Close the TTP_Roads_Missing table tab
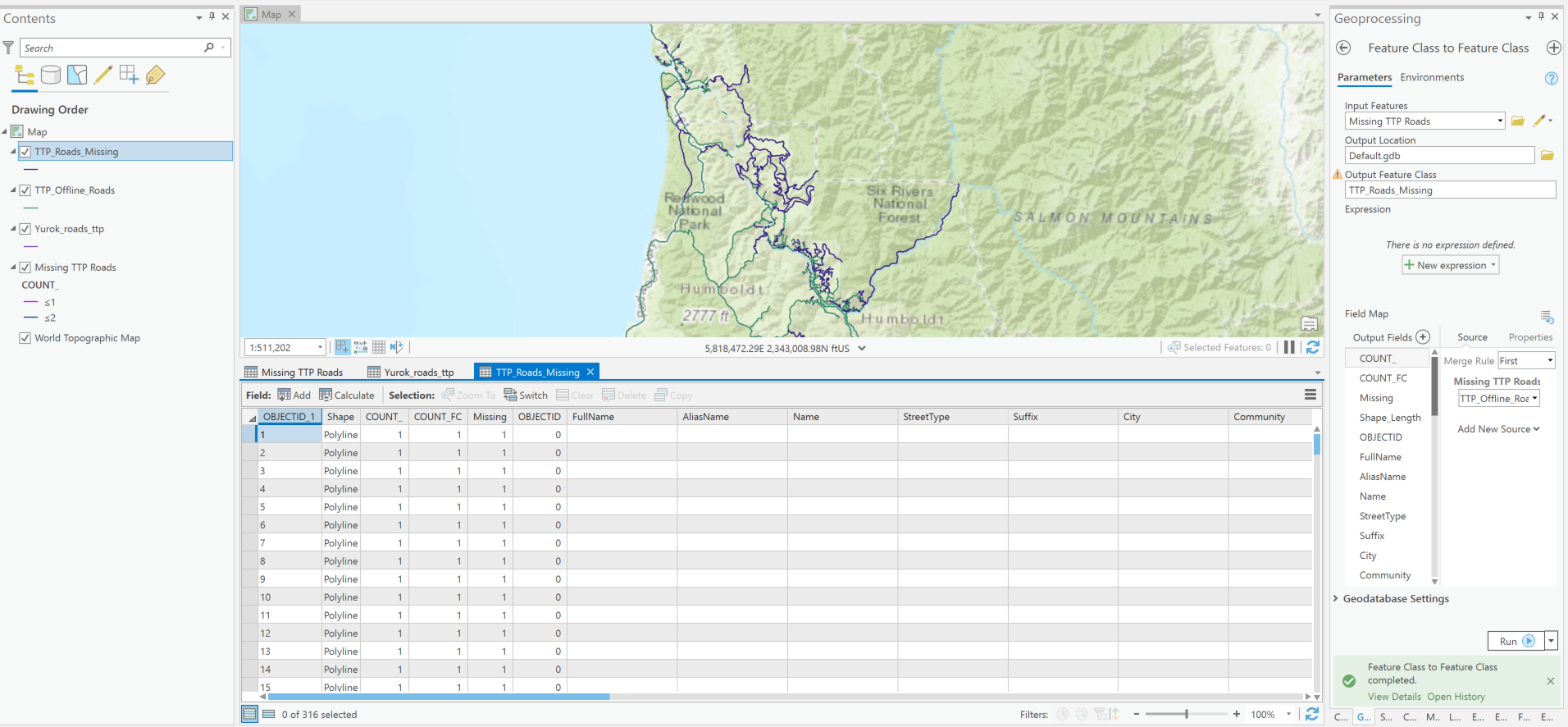This screenshot has height=727, width=1568. [x=590, y=372]
